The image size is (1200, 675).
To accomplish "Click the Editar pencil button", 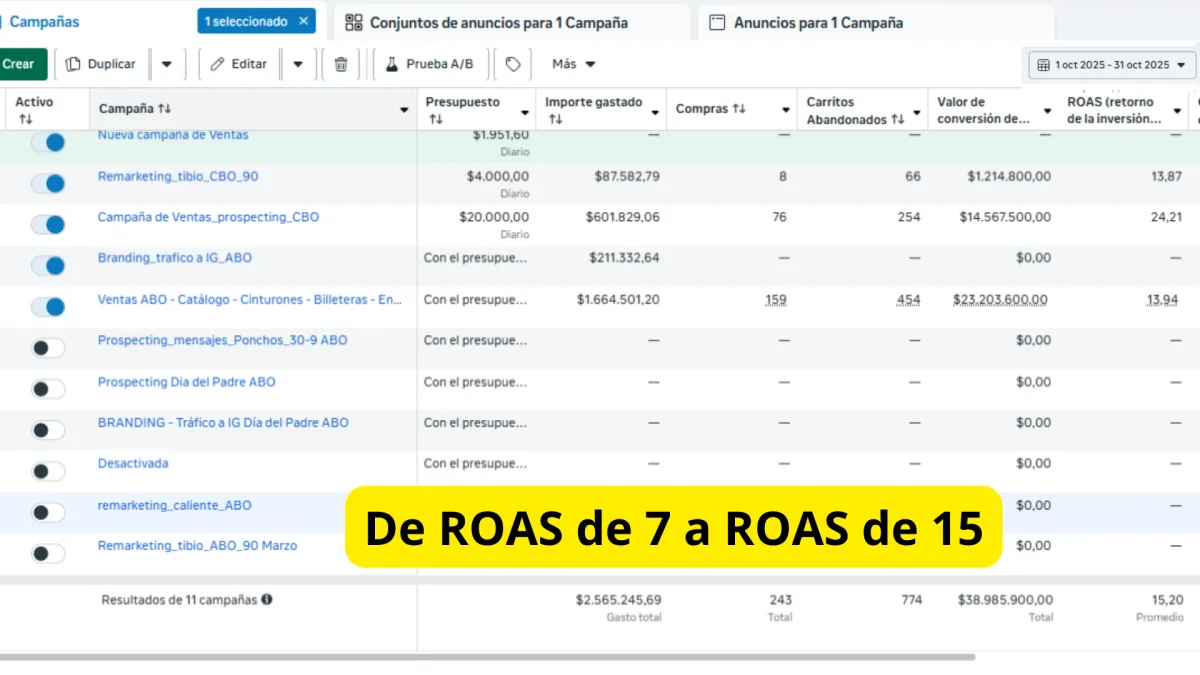I will coord(239,64).
